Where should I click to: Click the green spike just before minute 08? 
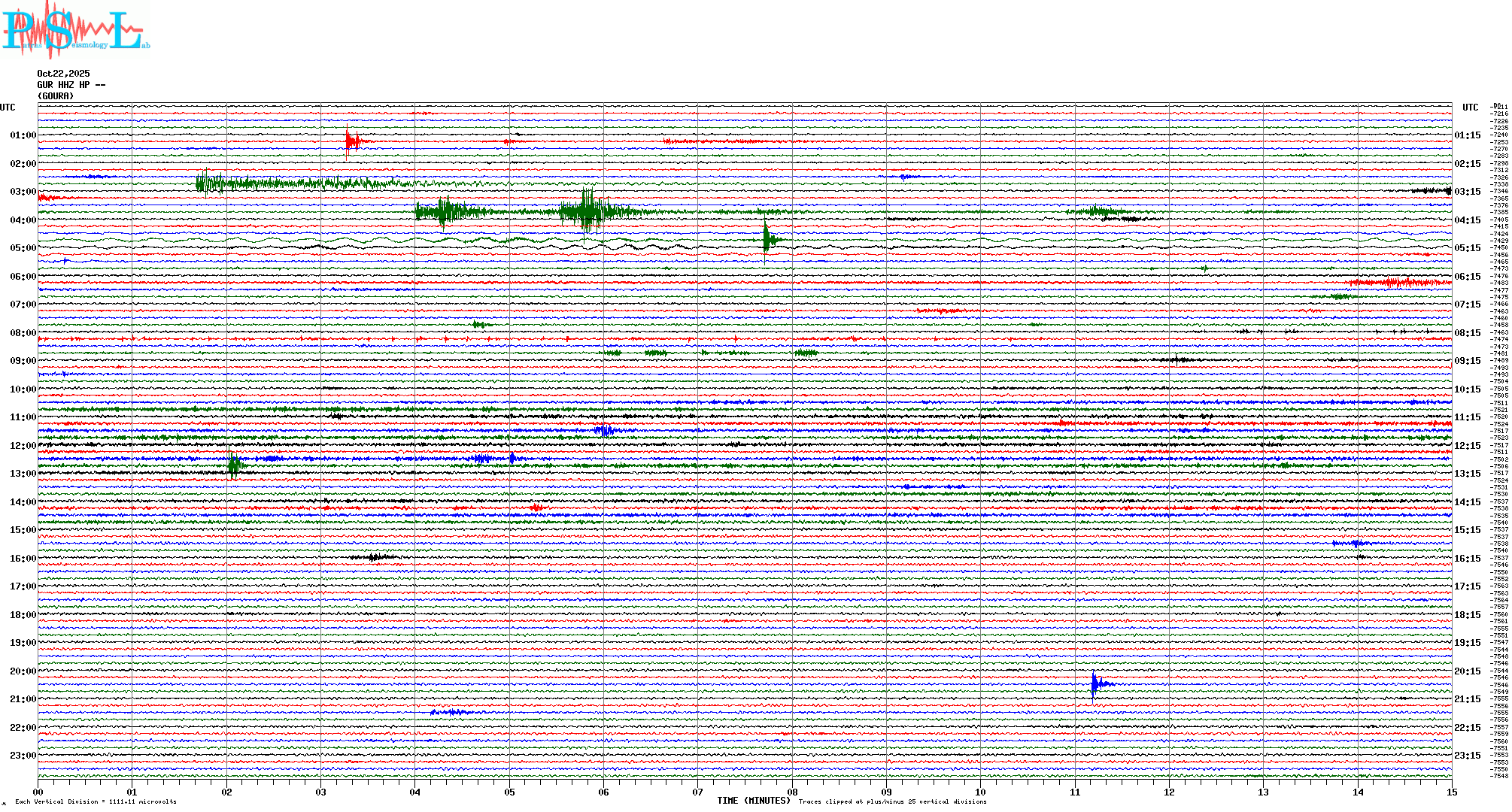(x=767, y=240)
